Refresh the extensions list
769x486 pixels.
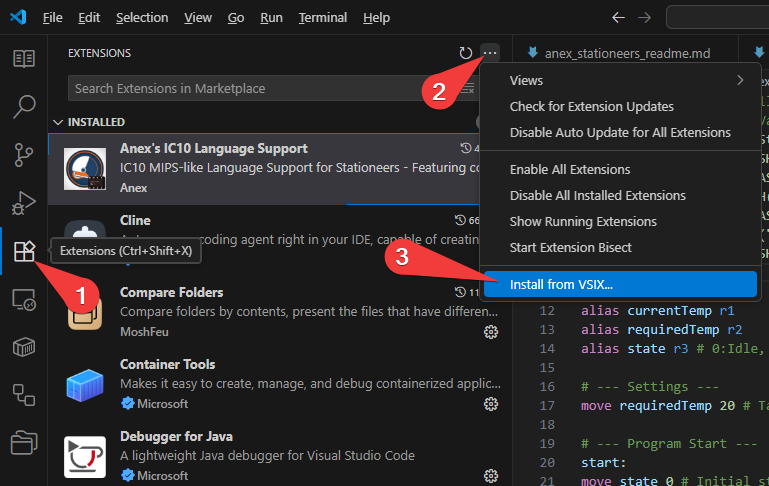[x=465, y=53]
